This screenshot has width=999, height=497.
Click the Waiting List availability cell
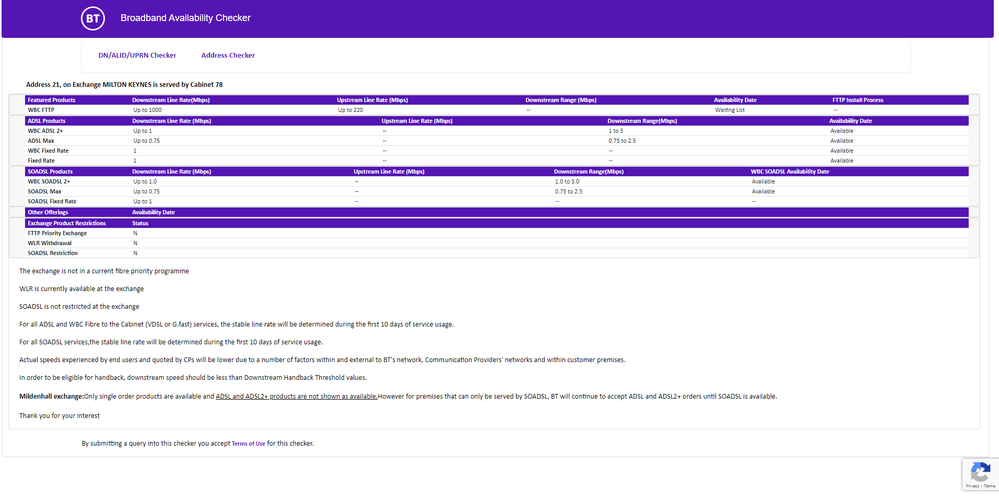coord(730,110)
